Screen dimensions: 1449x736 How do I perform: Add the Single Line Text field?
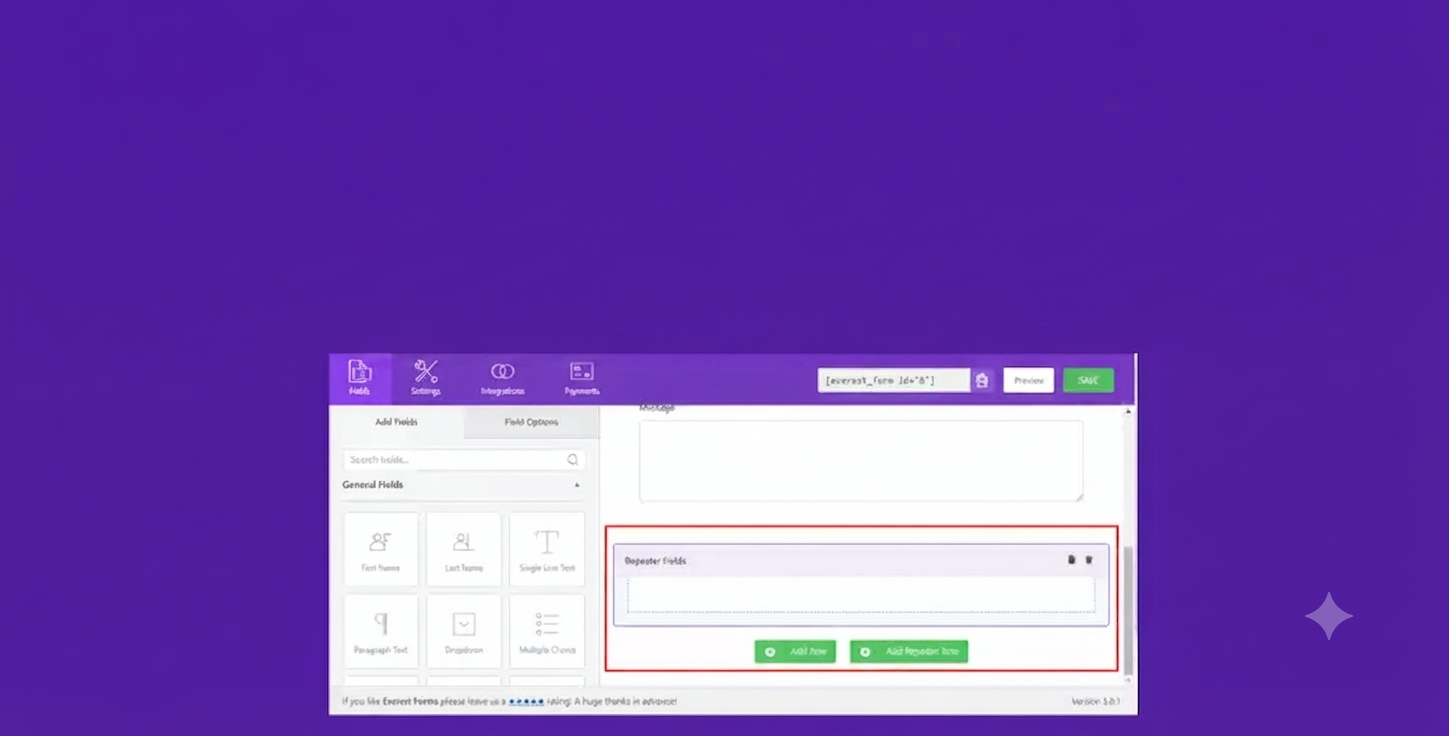(x=547, y=549)
